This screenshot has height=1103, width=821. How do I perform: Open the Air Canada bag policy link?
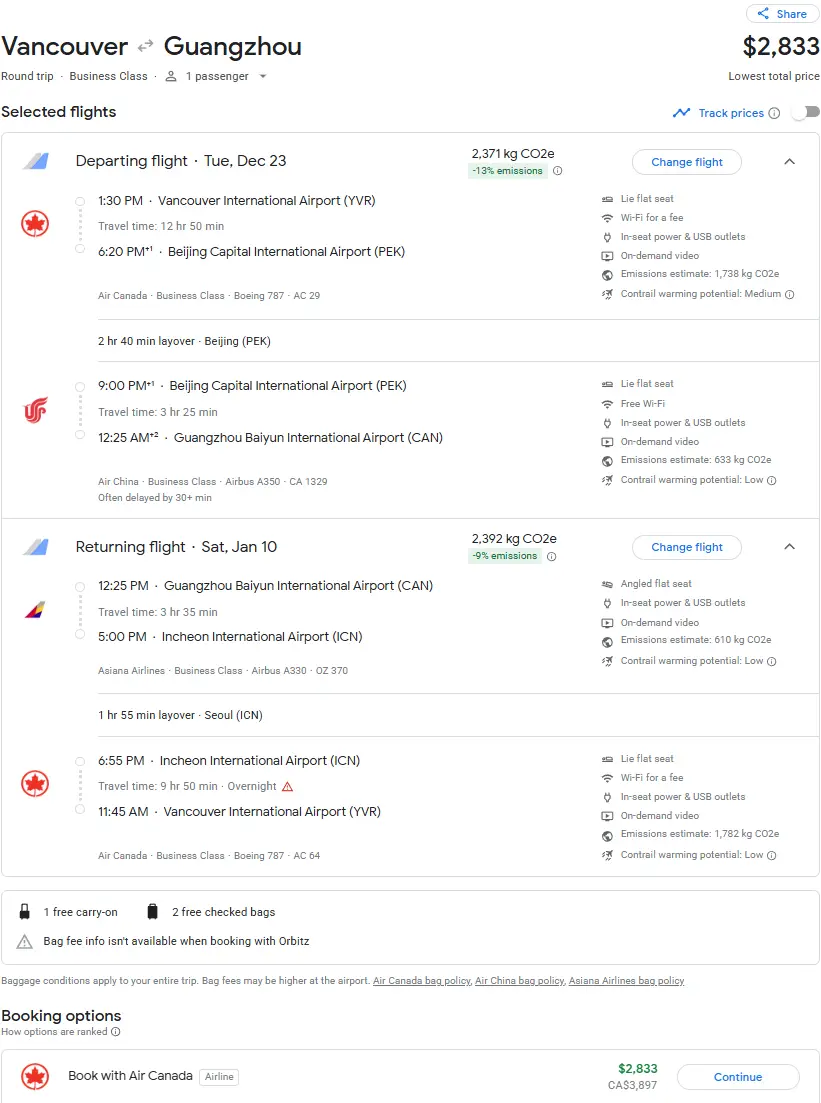421,981
